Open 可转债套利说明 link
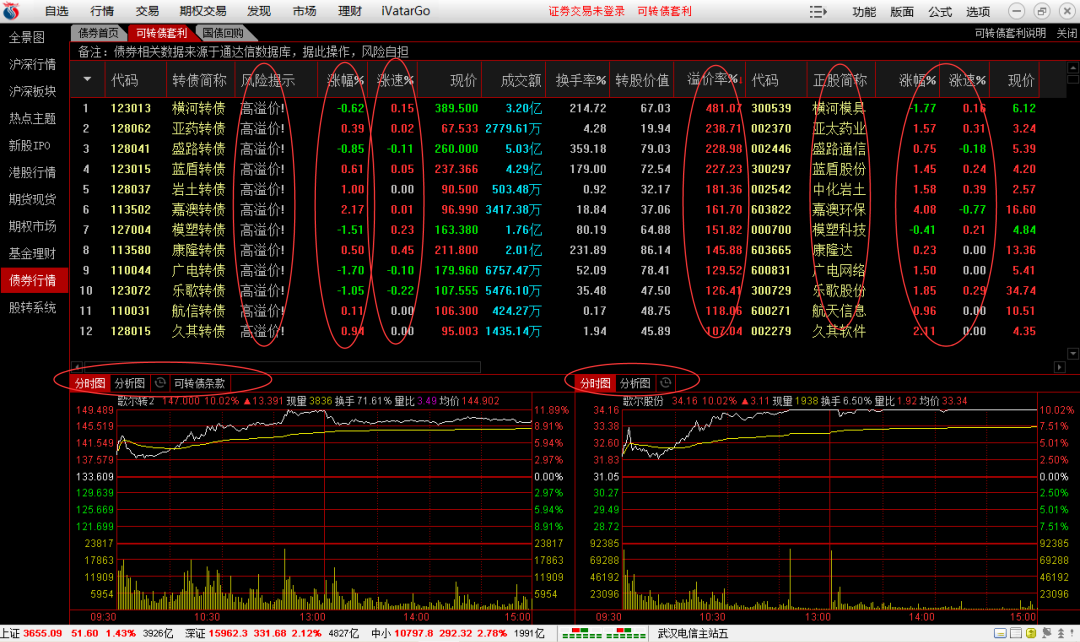The height and width of the screenshot is (642, 1080). pyautogui.click(x=1010, y=33)
